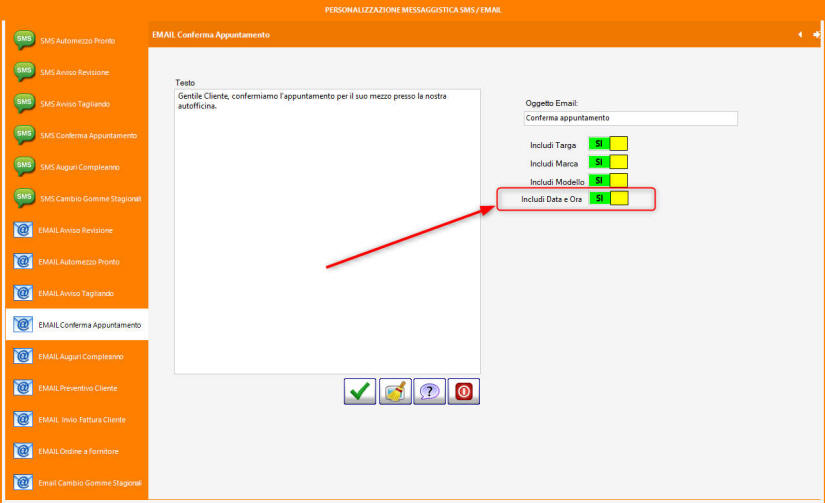Screen dimensions: 825x503
Task: Click the red exit power button
Action: point(463,392)
